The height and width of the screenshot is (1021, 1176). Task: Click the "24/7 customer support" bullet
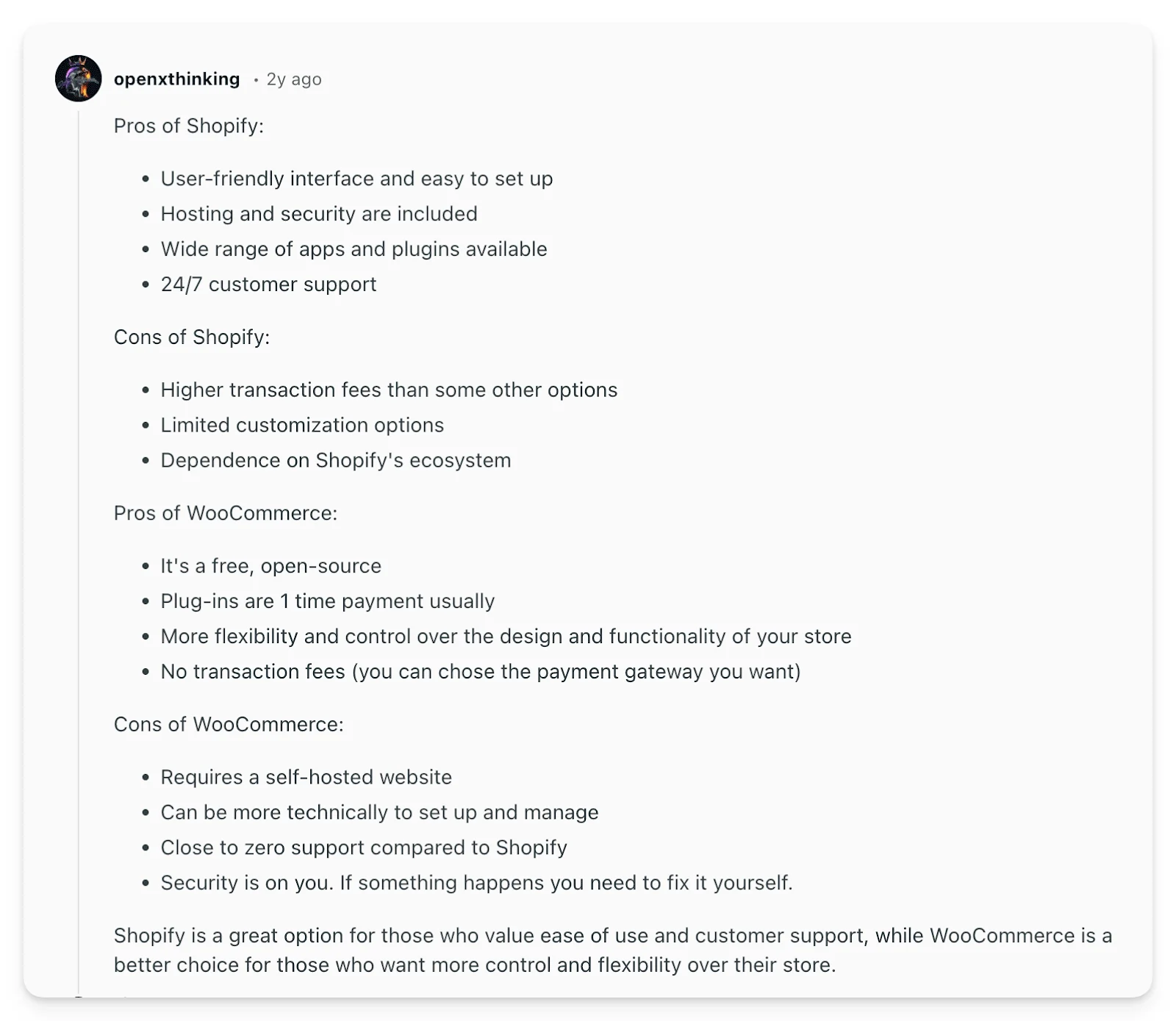268,284
